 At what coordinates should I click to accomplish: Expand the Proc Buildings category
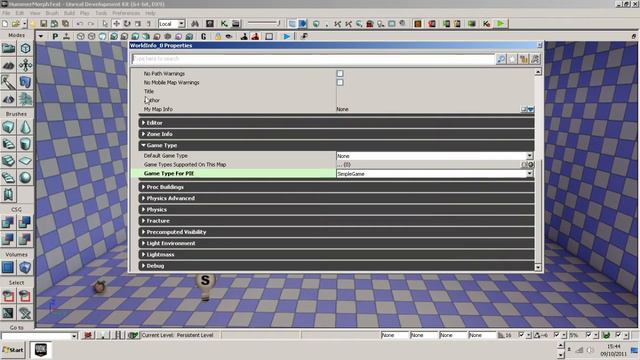(336, 187)
